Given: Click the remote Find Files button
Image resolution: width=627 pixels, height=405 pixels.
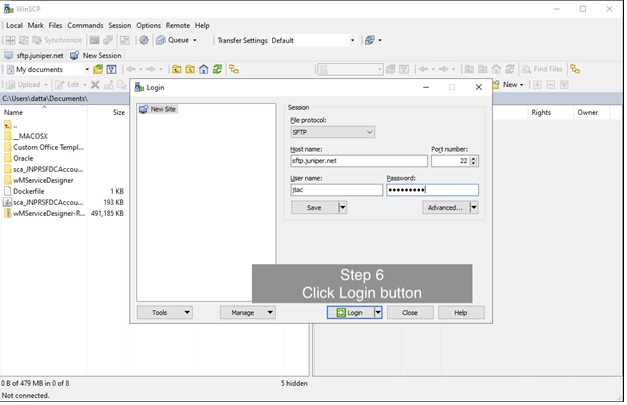Looking at the screenshot, I should pyautogui.click(x=543, y=69).
